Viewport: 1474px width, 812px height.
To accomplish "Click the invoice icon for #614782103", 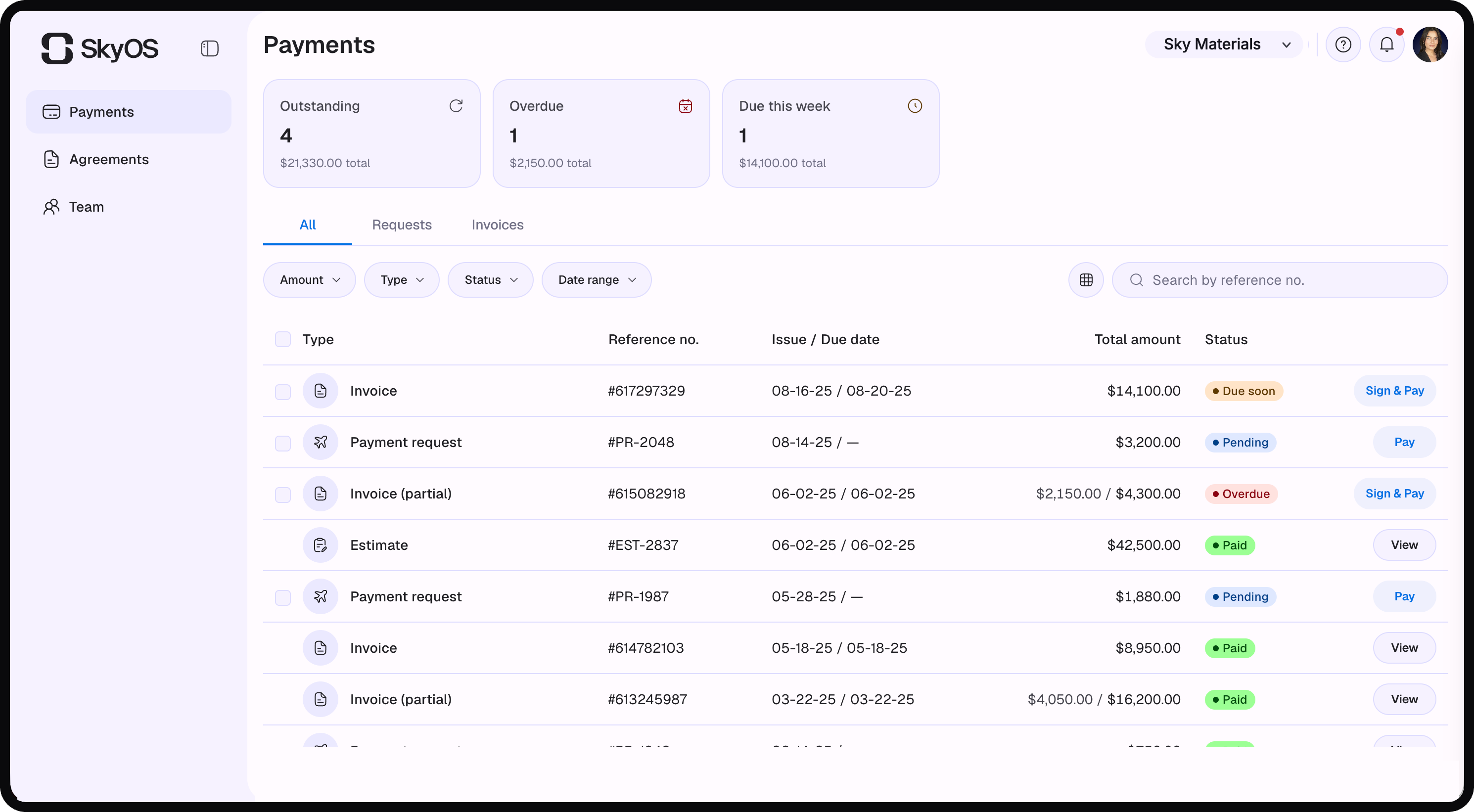I will 321,648.
